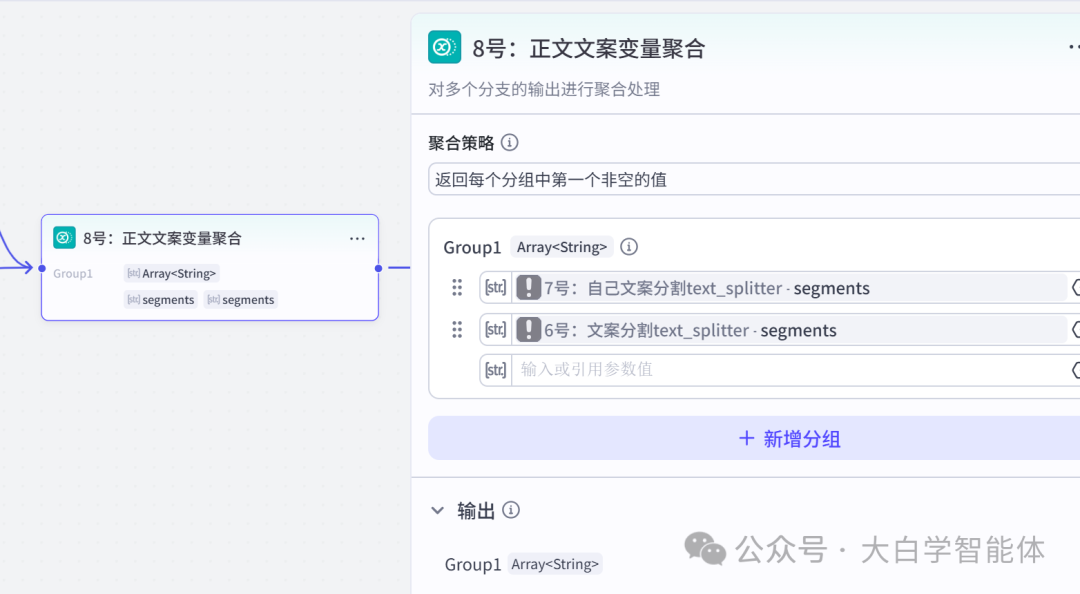This screenshot has height=594, width=1080.
Task: Select the 7号 自己文案分割text_splitter segments reference
Action: (790, 287)
